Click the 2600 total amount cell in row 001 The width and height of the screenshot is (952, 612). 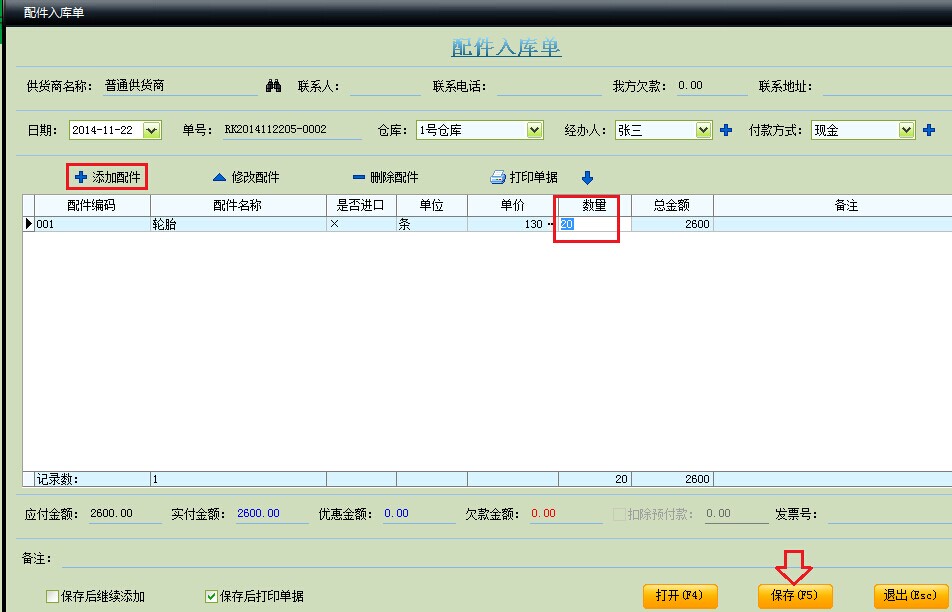pyautogui.click(x=672, y=224)
